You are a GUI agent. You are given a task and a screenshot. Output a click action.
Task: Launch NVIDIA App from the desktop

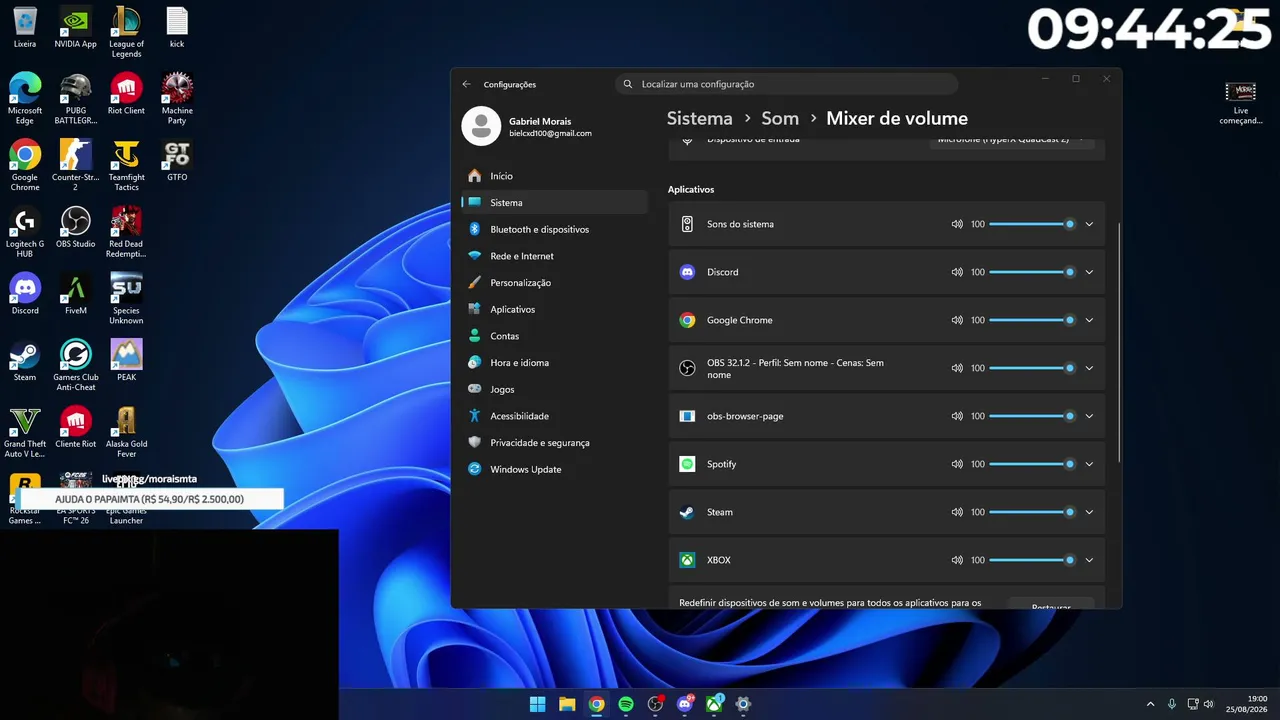(x=76, y=28)
